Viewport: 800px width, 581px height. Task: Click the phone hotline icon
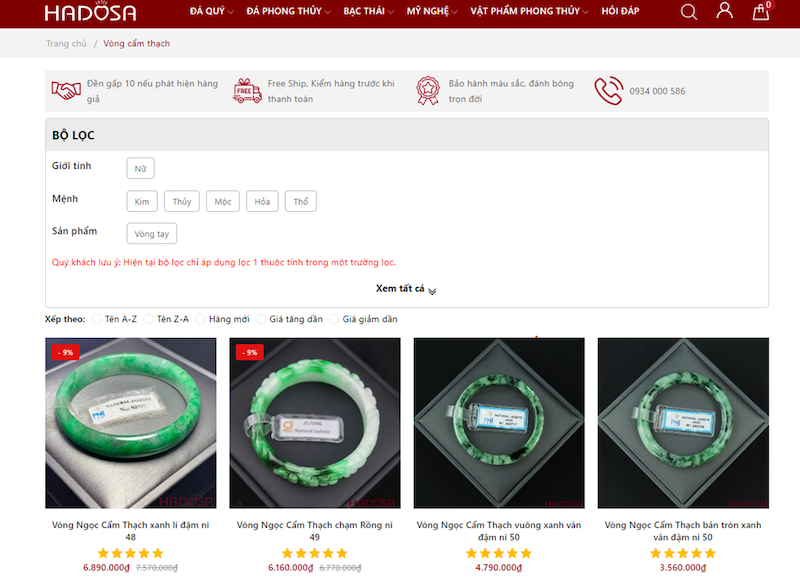point(608,91)
